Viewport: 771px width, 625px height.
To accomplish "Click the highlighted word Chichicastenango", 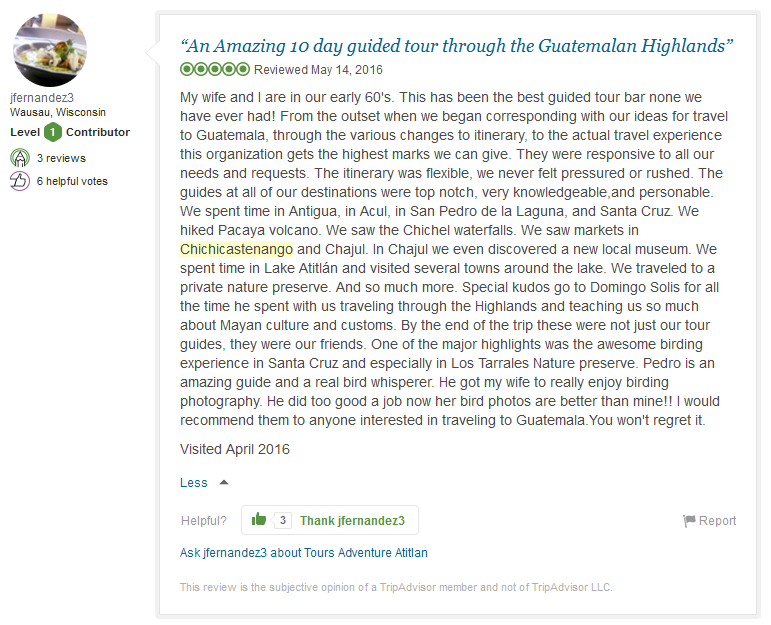I will coord(237,249).
